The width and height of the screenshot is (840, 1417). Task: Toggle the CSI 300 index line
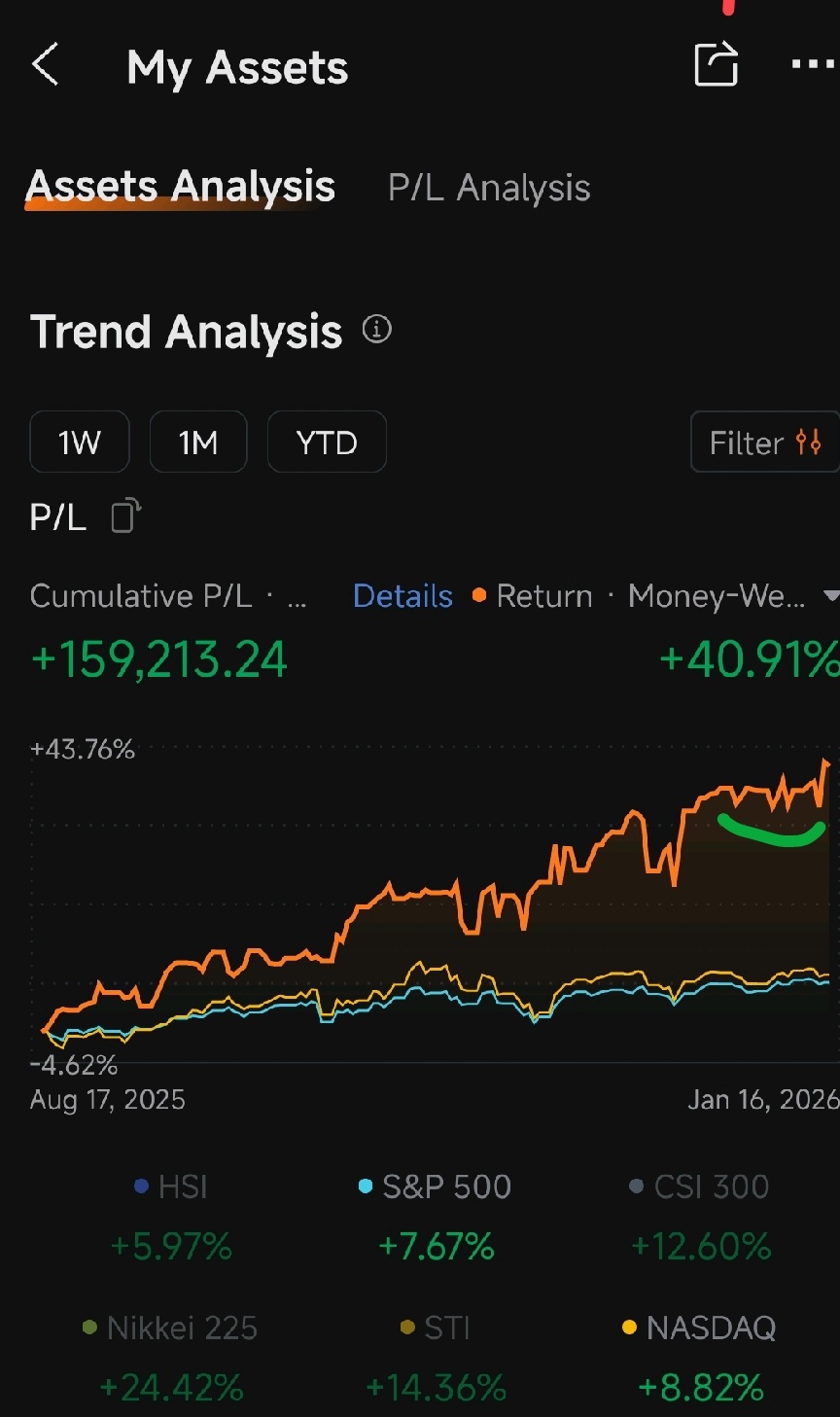[699, 1187]
